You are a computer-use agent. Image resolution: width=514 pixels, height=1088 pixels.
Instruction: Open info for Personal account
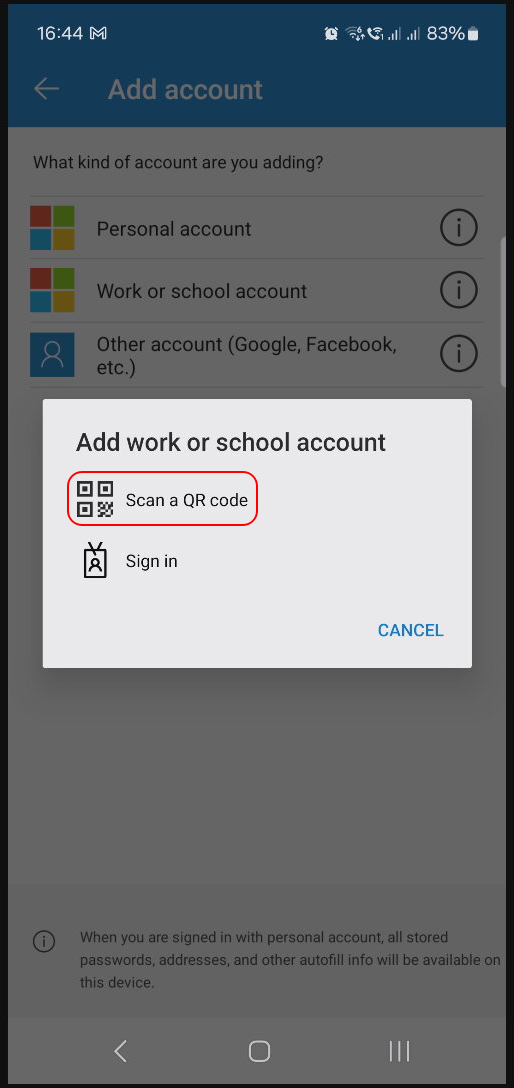coord(459,228)
